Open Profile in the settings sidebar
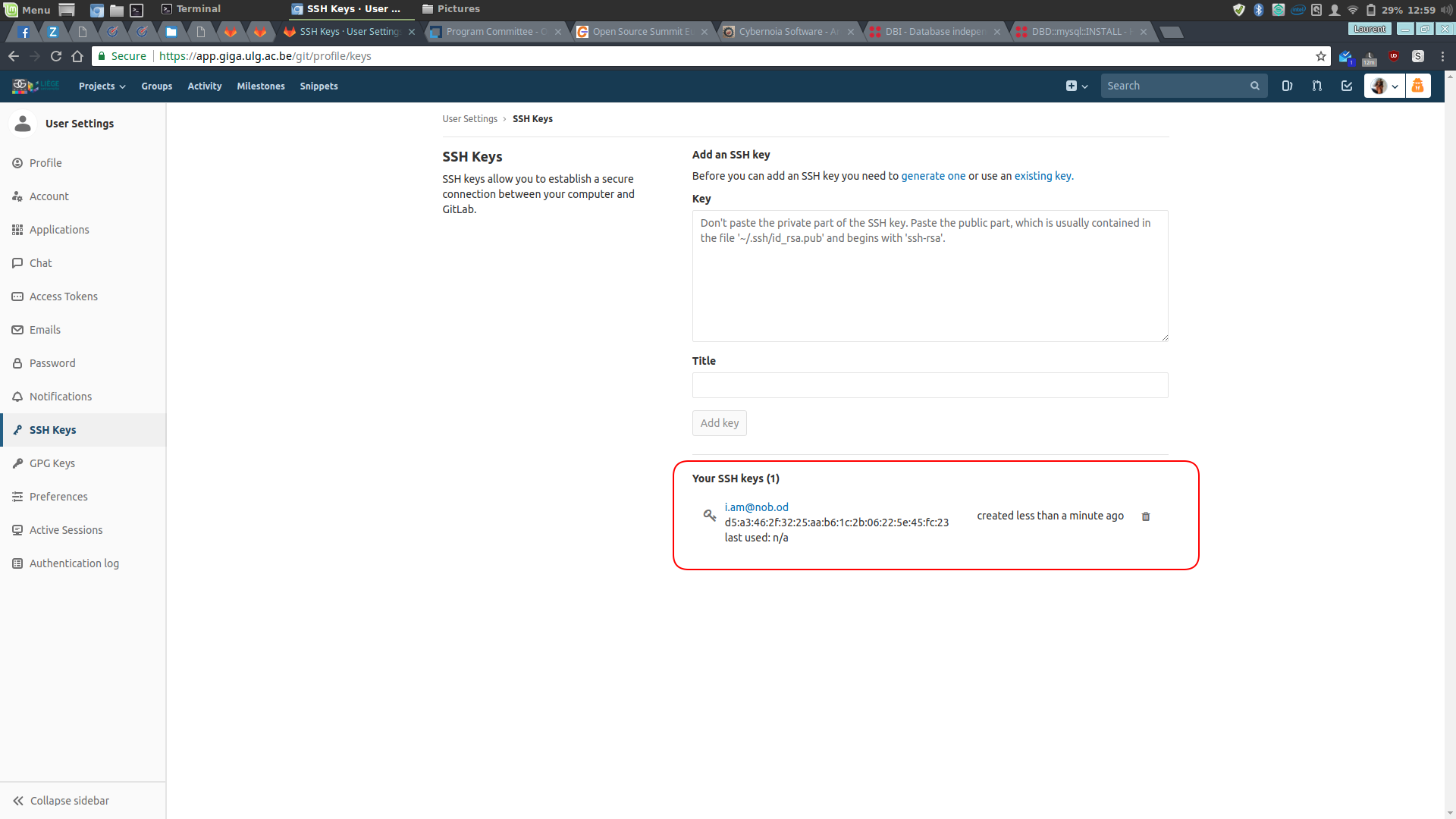The image size is (1456, 819). pyautogui.click(x=83, y=163)
